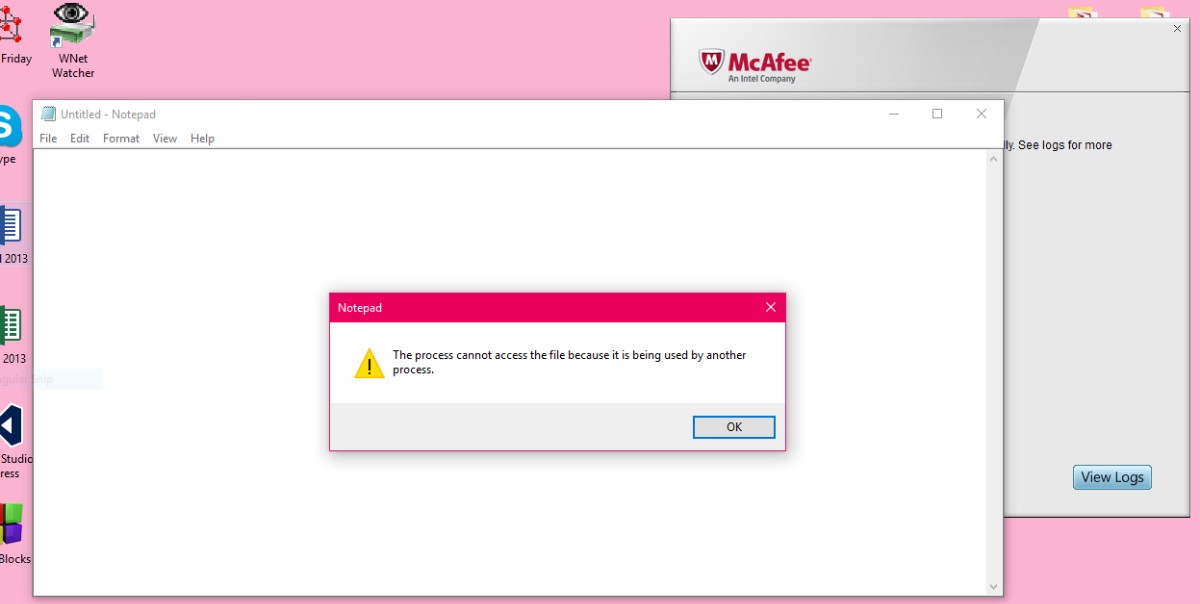Click the yellow warning triangle icon

tap(369, 363)
